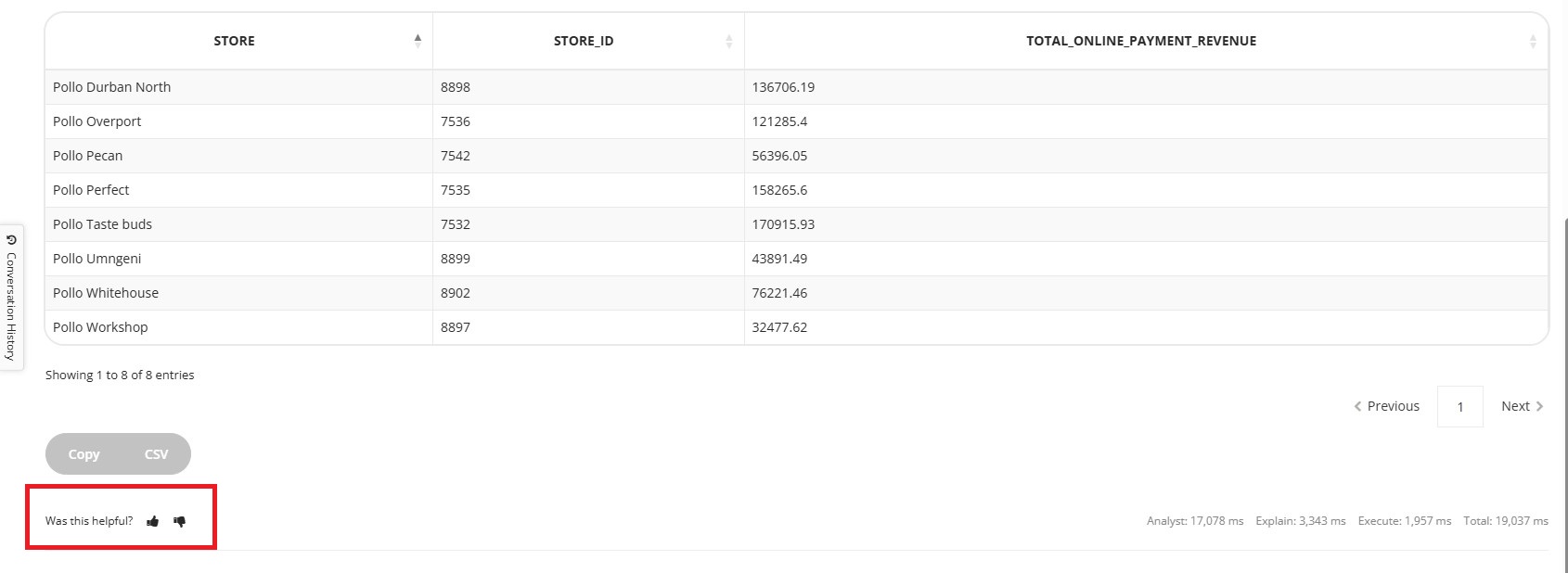Select the Pollo Durban North row
Viewport: 1568px width, 573px height.
(112, 87)
